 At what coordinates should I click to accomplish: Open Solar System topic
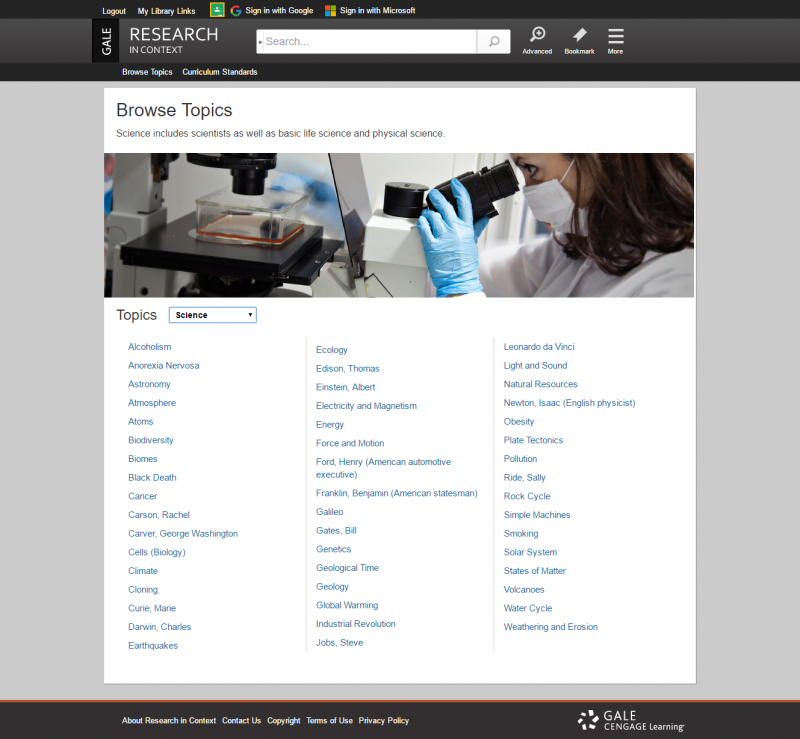[x=530, y=552]
